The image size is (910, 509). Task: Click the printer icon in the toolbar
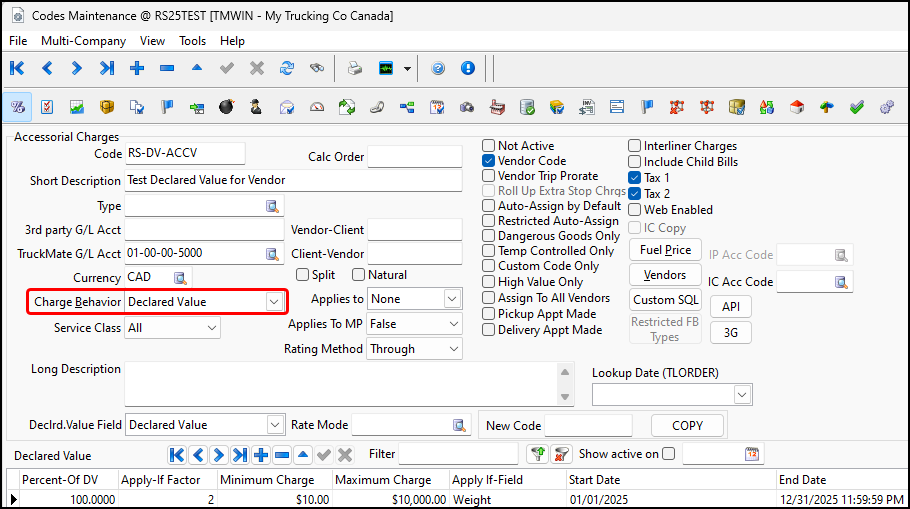pos(355,69)
